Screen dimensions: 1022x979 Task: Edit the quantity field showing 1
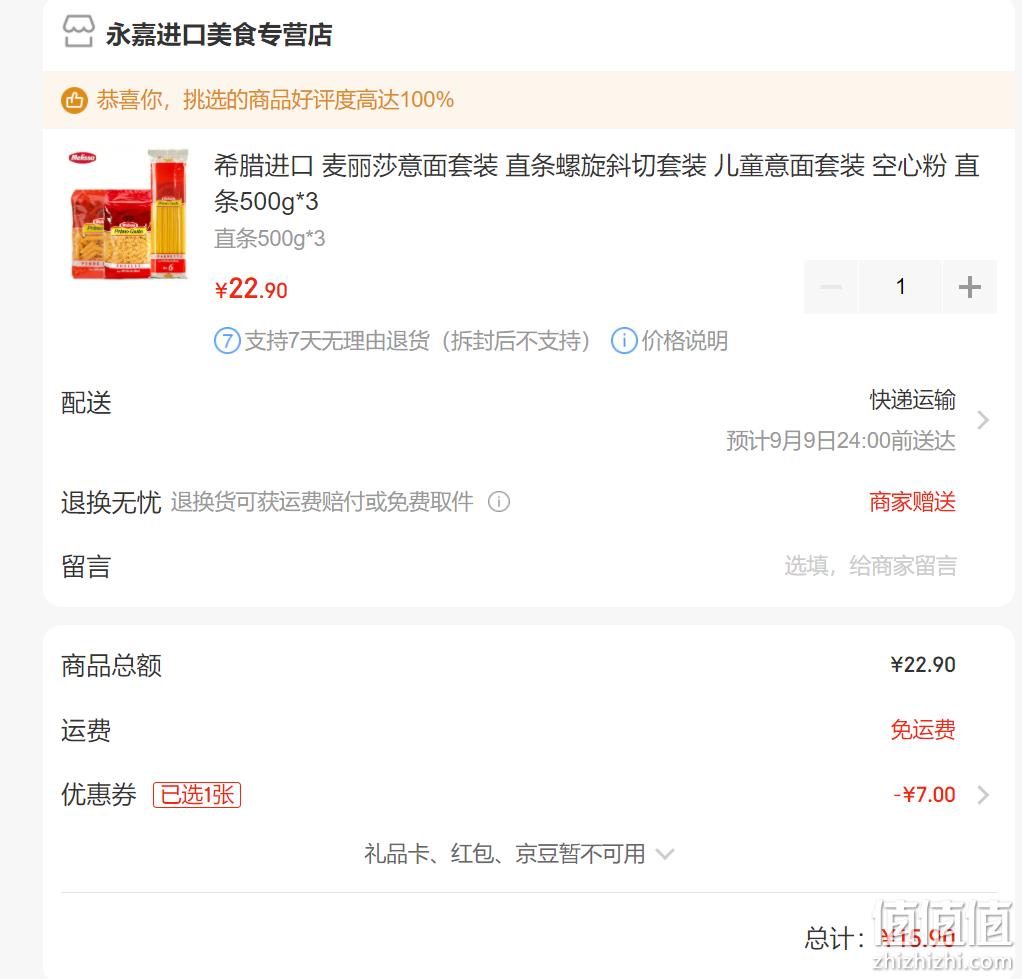point(900,287)
